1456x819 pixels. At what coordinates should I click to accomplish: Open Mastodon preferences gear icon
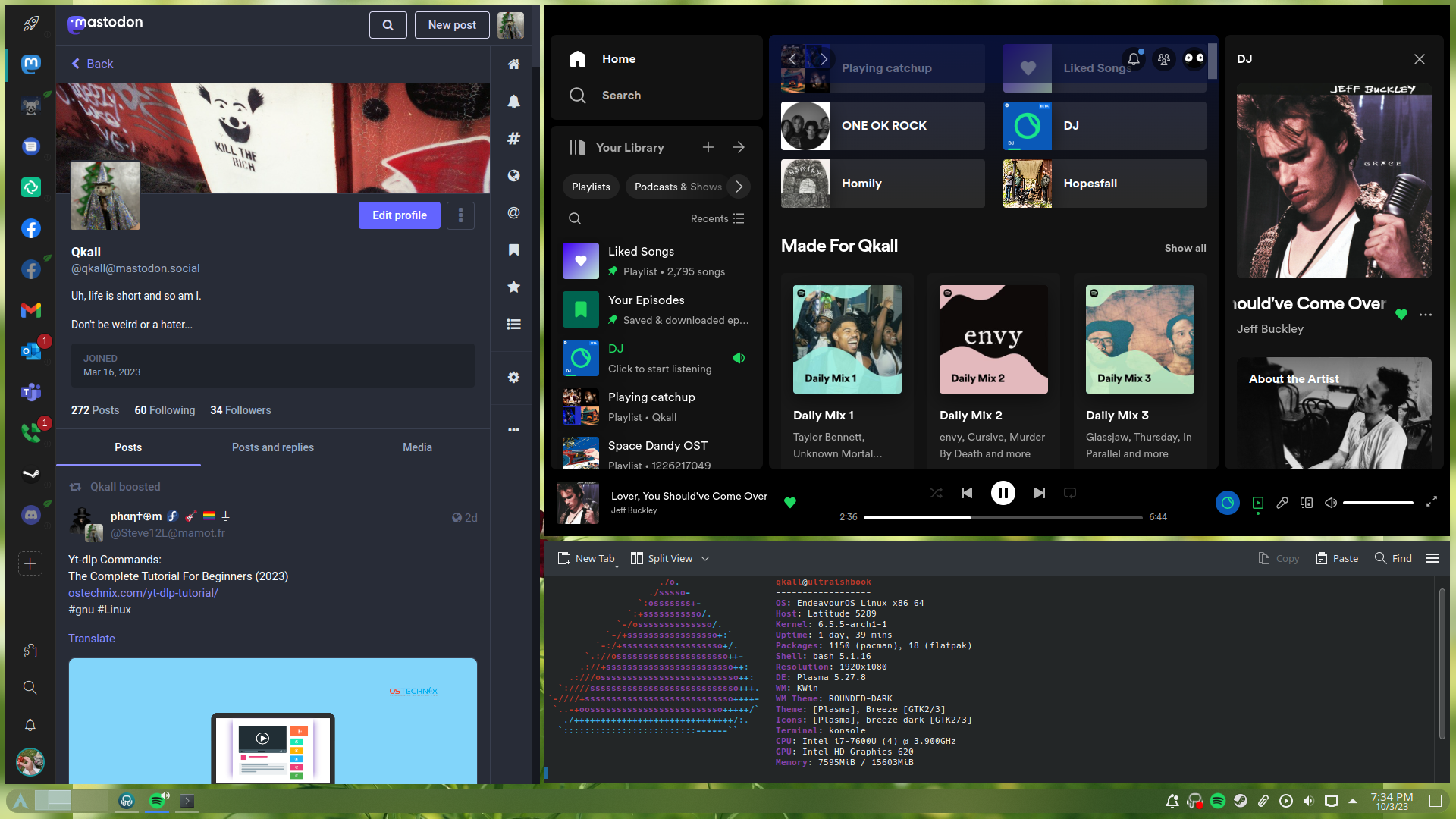coord(513,377)
